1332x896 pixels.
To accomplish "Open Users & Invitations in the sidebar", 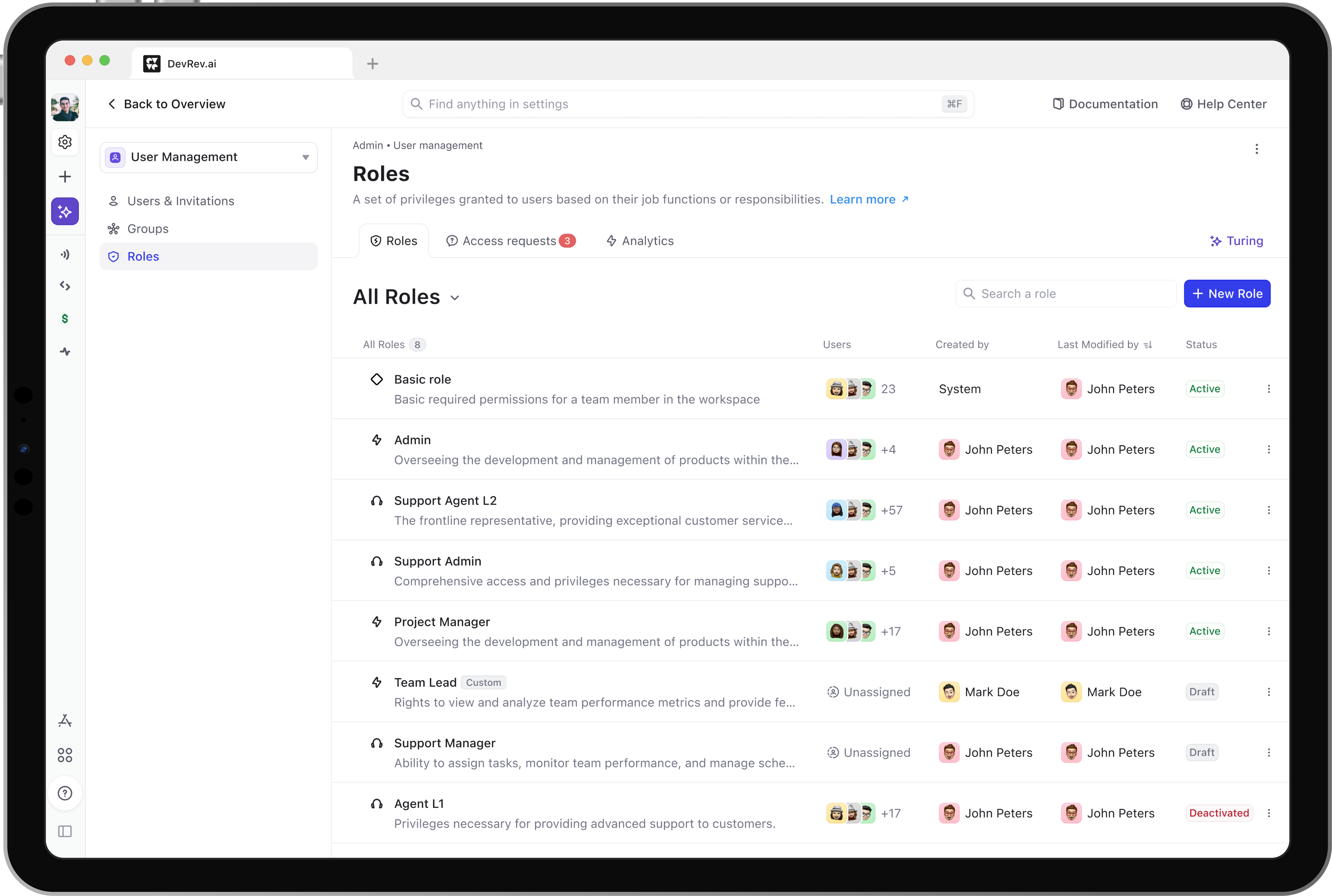I will pyautogui.click(x=209, y=201).
